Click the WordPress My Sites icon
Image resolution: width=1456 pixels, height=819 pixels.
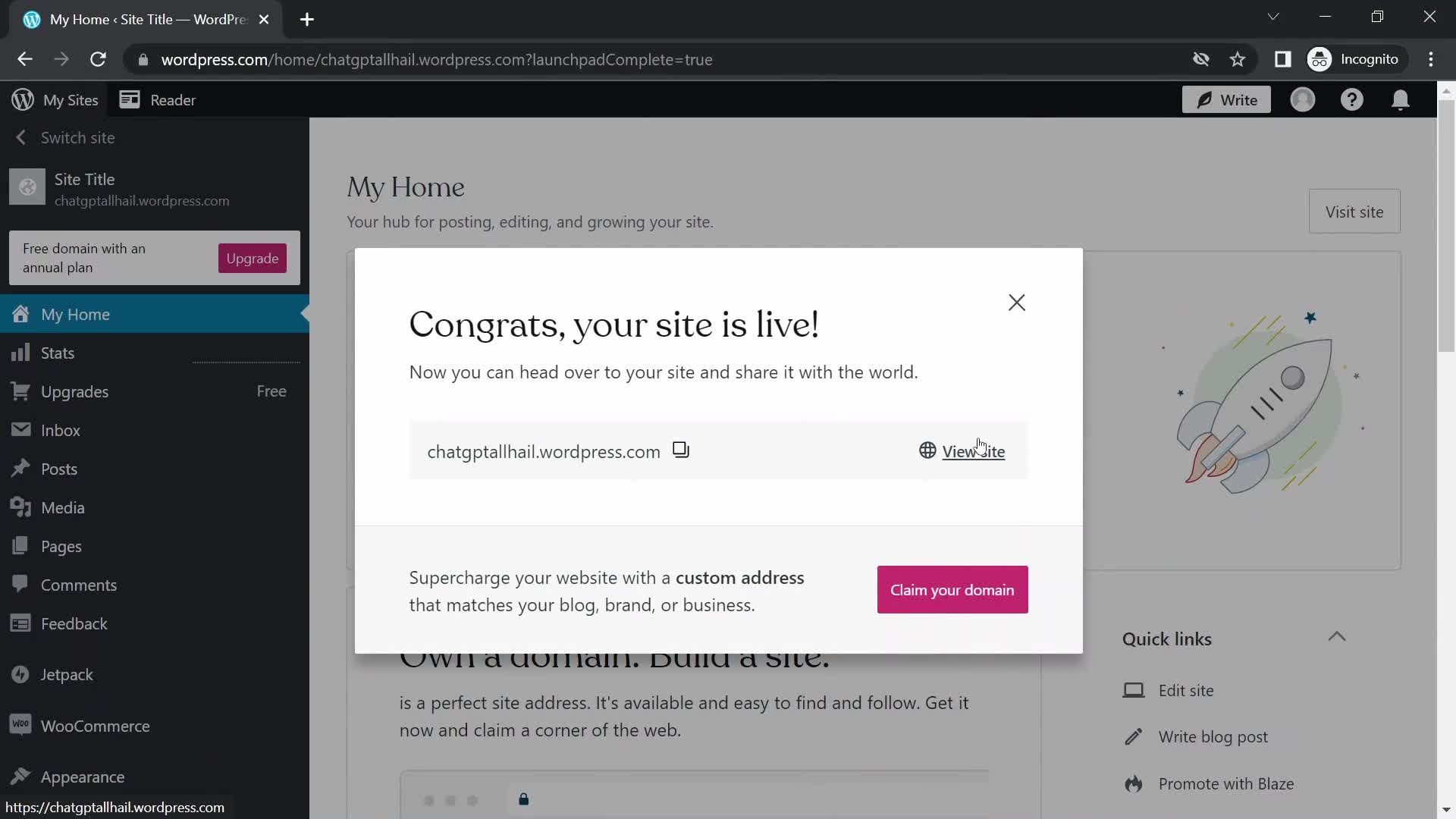click(x=20, y=99)
